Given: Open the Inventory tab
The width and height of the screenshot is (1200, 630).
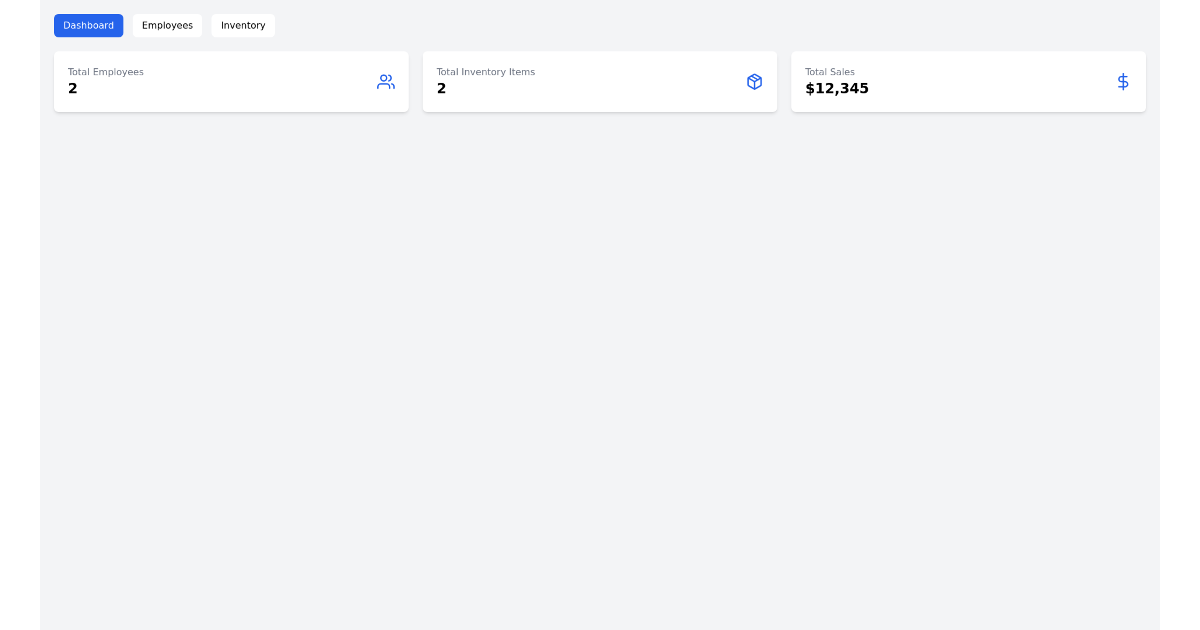Looking at the screenshot, I should click(243, 25).
